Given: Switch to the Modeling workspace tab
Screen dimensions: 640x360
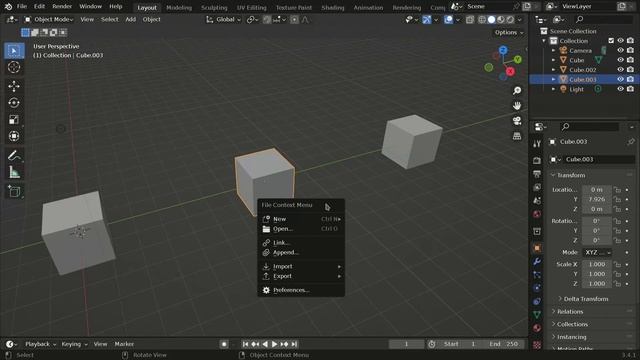Looking at the screenshot, I should [x=179, y=8].
